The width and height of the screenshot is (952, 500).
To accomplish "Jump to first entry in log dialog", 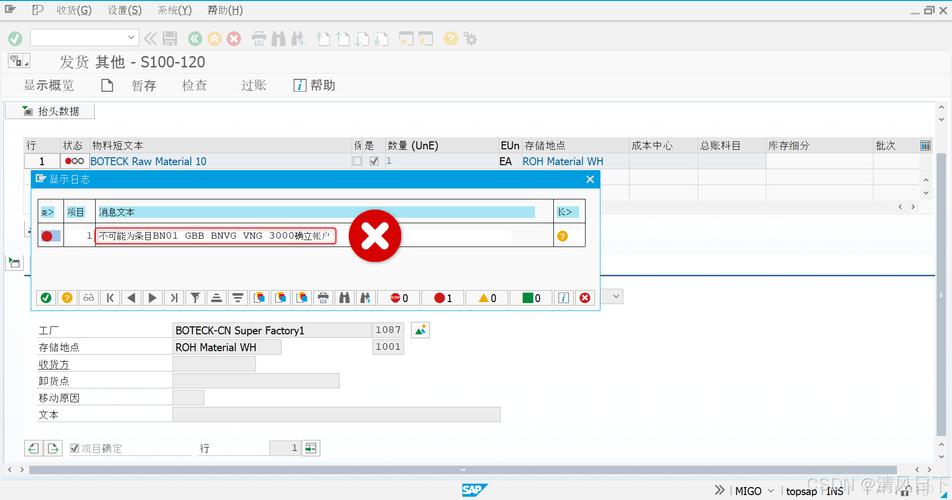I will pos(110,298).
